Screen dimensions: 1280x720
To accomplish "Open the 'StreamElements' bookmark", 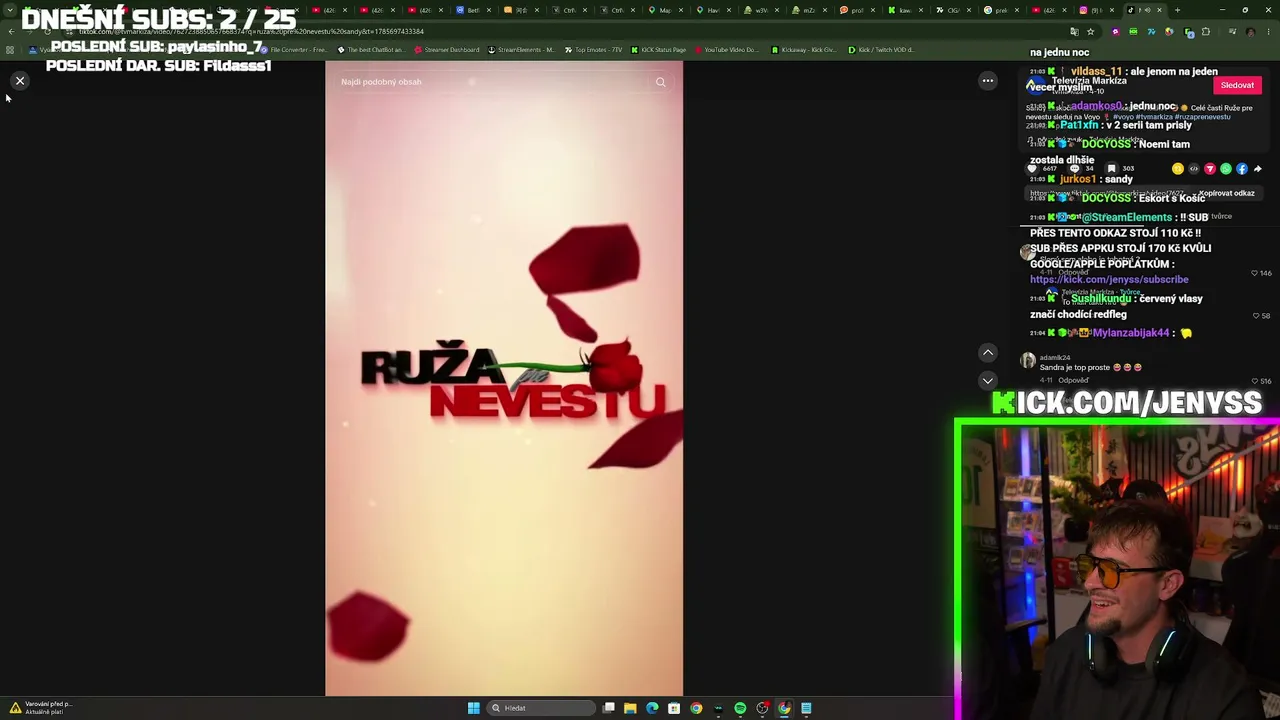I will [x=521, y=50].
